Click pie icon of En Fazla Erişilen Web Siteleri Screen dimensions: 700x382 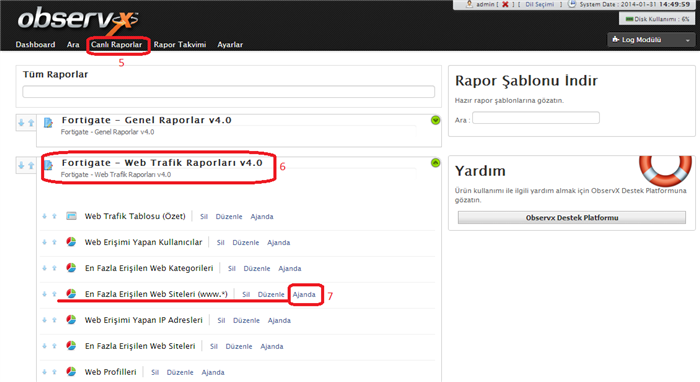tap(71, 345)
